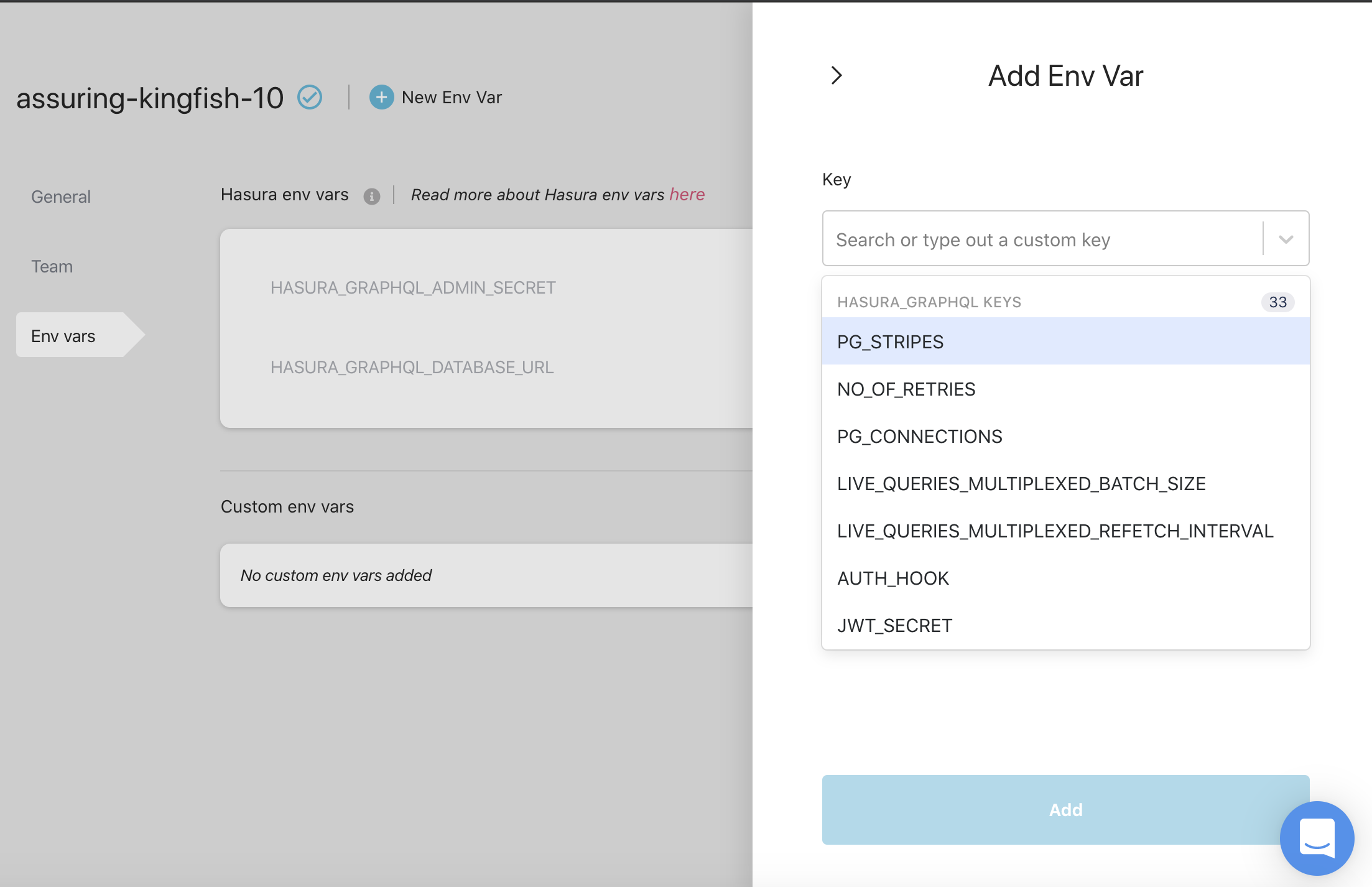Select the Env vars tab
1372x887 pixels.
80,336
